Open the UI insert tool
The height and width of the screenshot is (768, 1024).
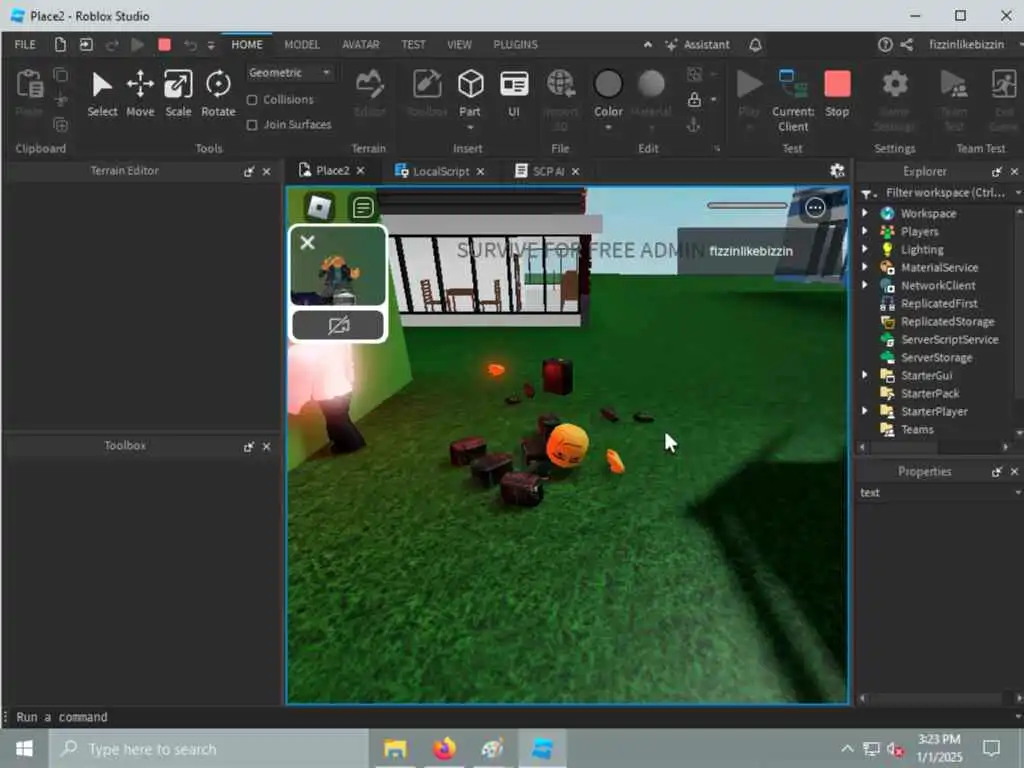point(514,94)
